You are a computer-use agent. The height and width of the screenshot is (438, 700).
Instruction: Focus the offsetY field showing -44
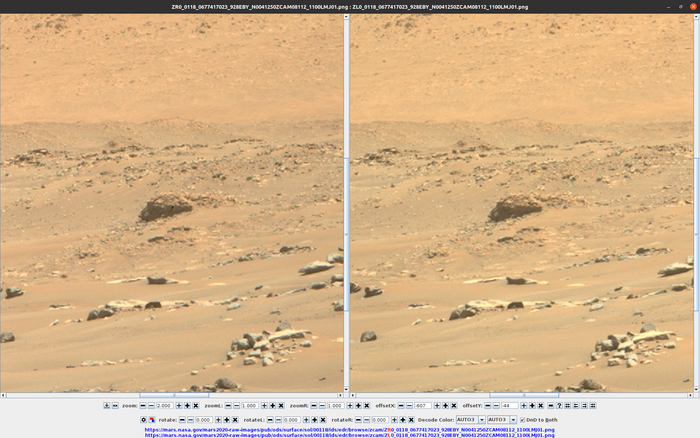(509, 405)
